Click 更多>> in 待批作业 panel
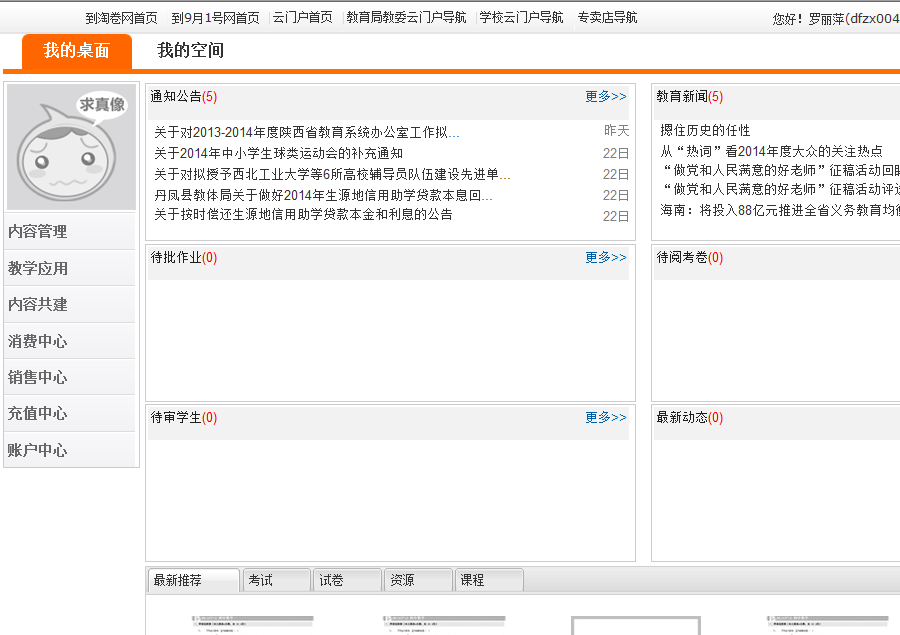 point(605,258)
